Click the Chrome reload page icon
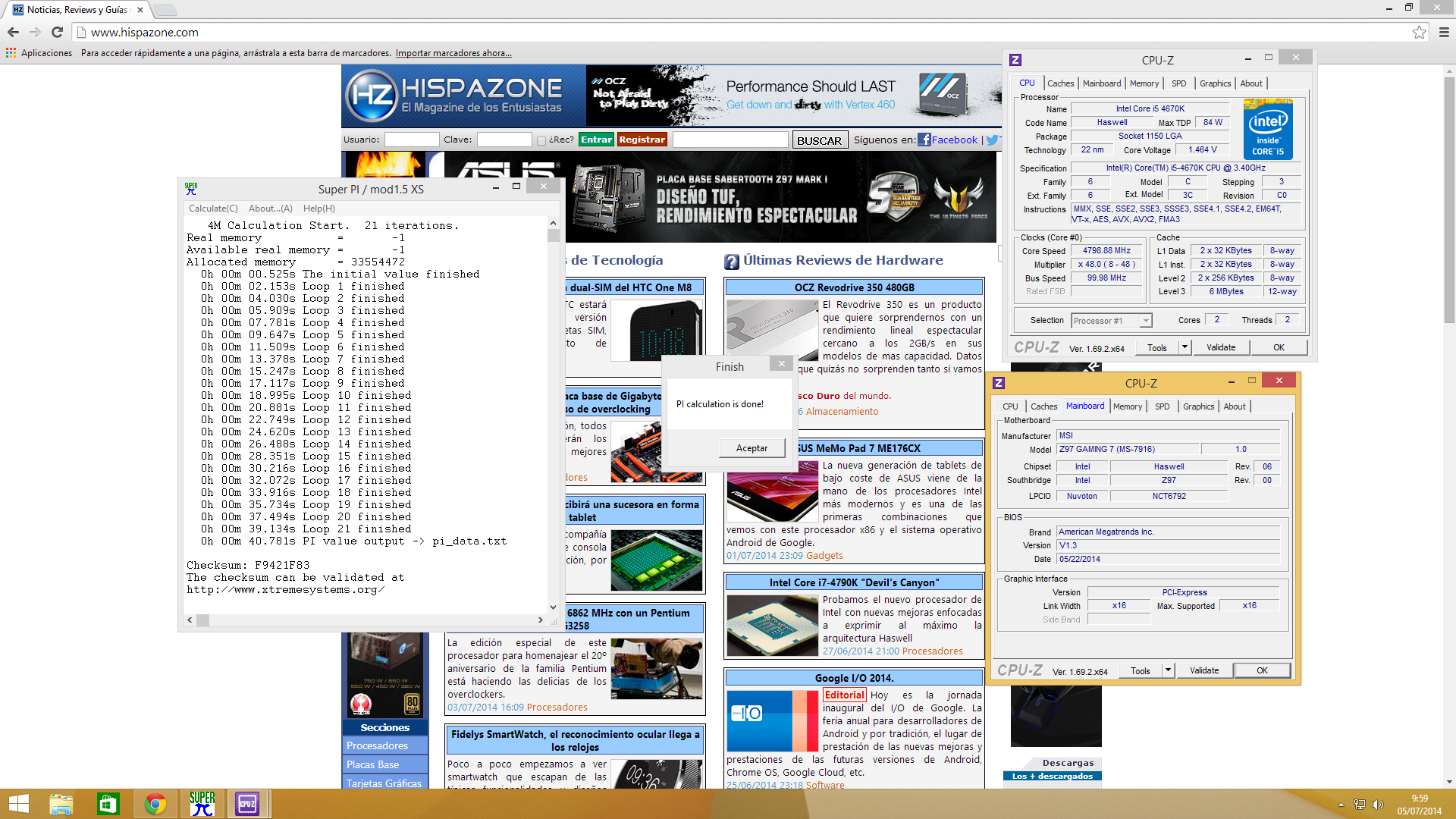Image resolution: width=1456 pixels, height=819 pixels. click(x=57, y=32)
